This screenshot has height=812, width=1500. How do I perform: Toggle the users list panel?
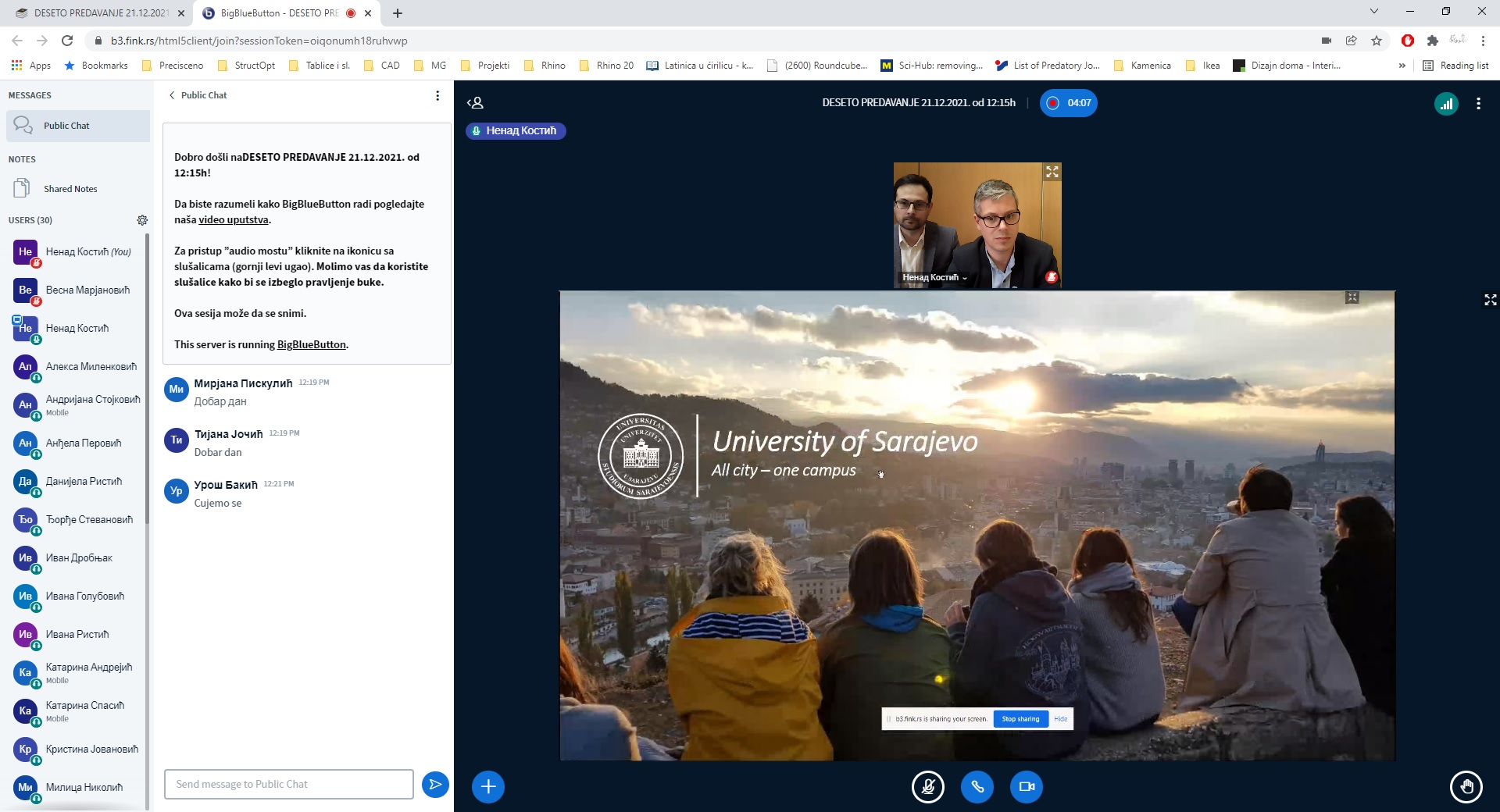point(475,102)
